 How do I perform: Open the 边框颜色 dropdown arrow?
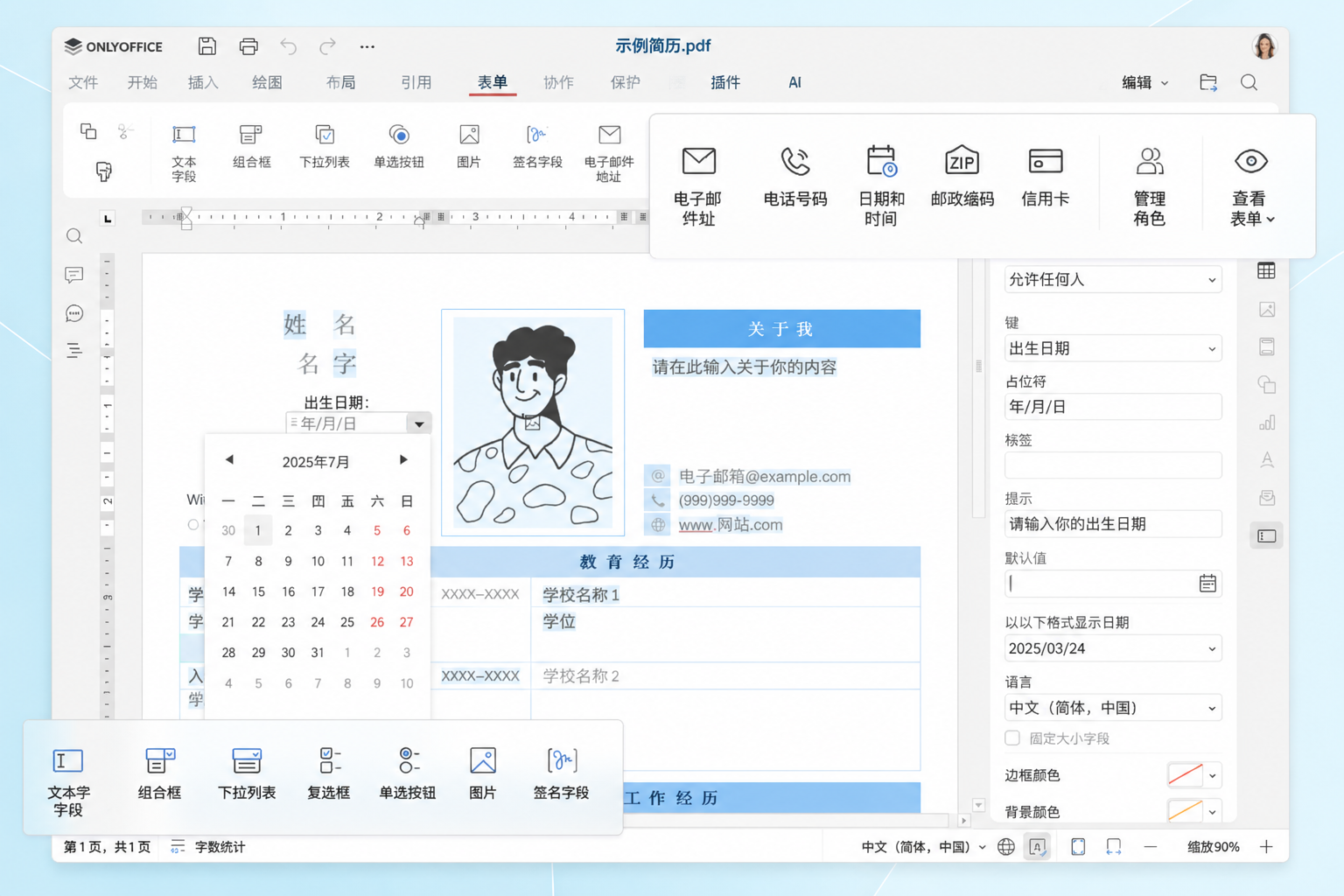[1213, 775]
